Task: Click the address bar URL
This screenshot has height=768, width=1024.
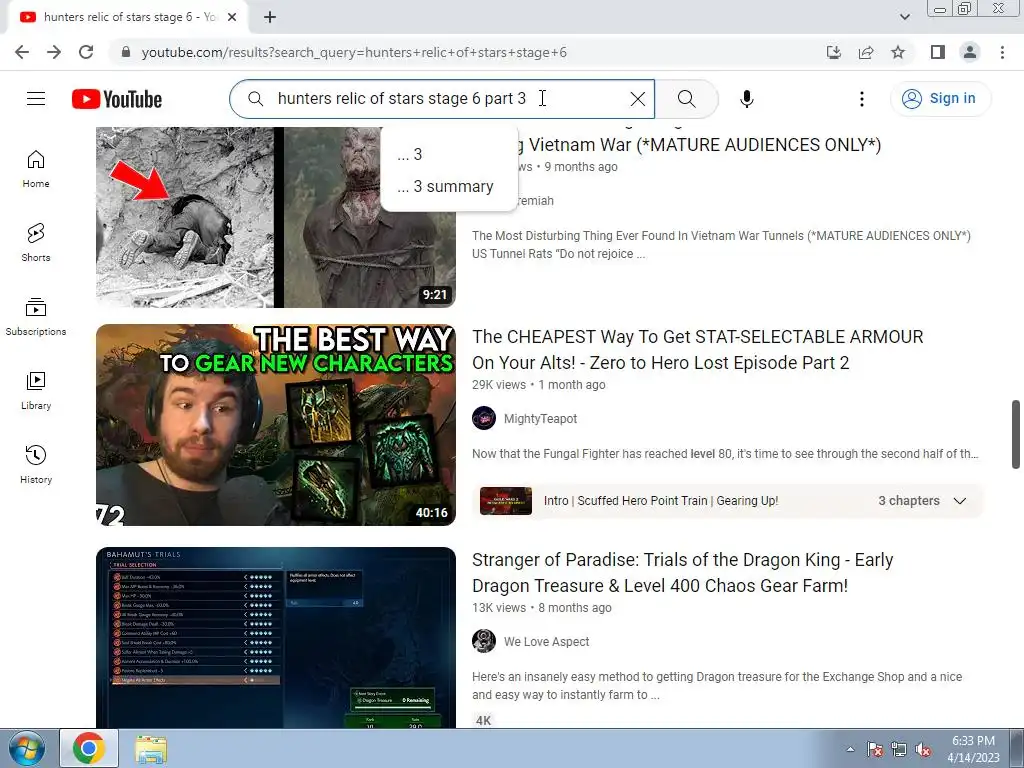Action: tap(354, 52)
